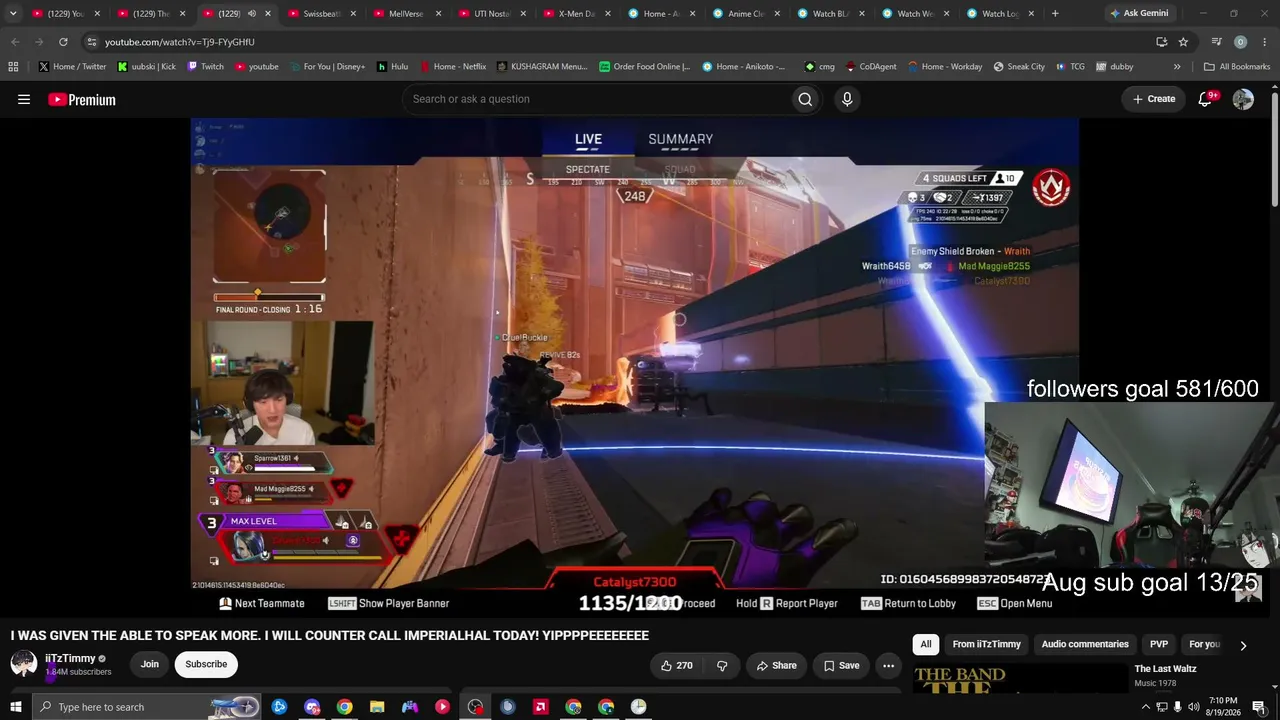Screen dimensions: 1280x720
Task: Open the account avatar menu
Action: [1243, 99]
